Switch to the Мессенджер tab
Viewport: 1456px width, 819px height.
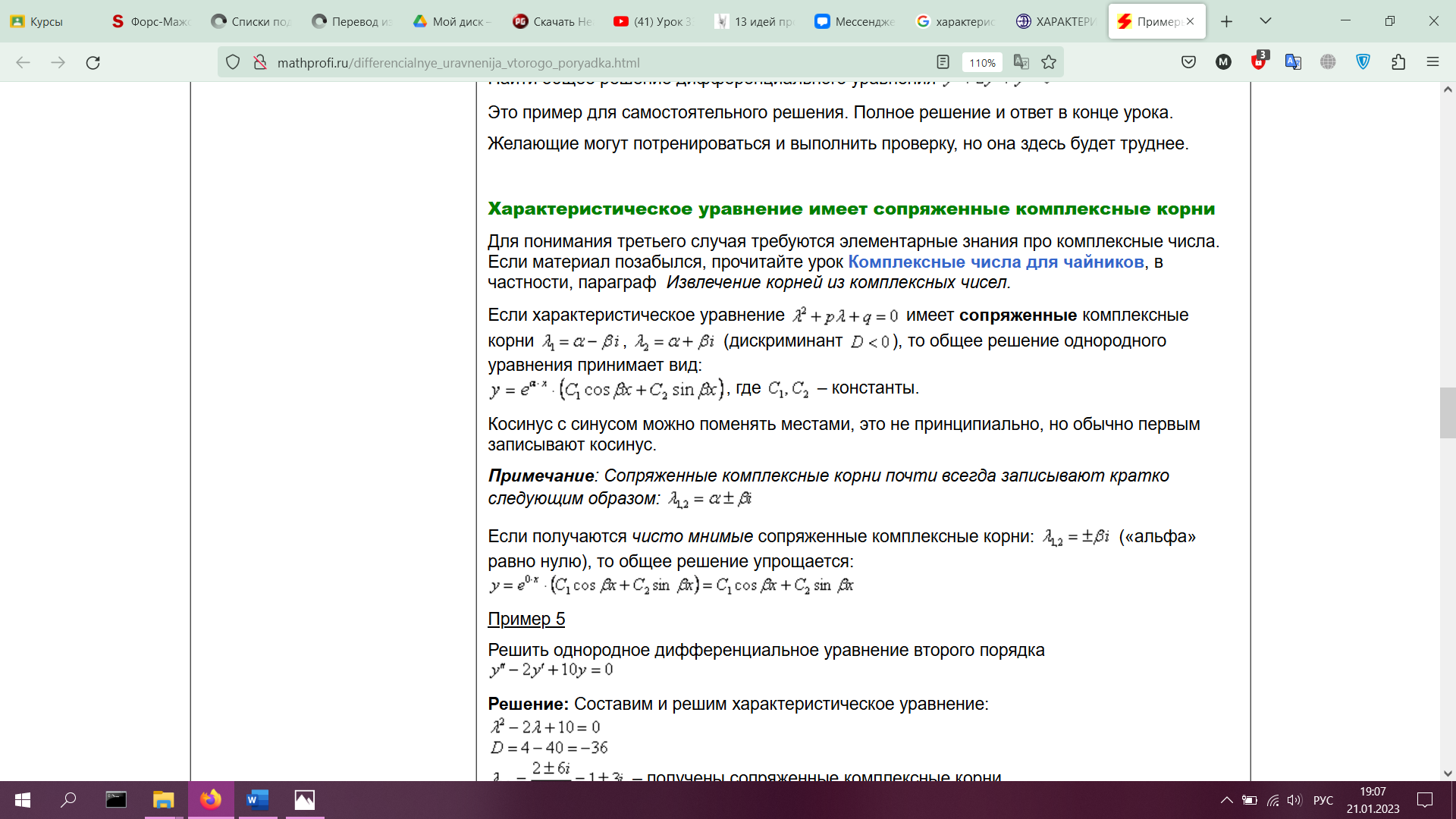[855, 21]
